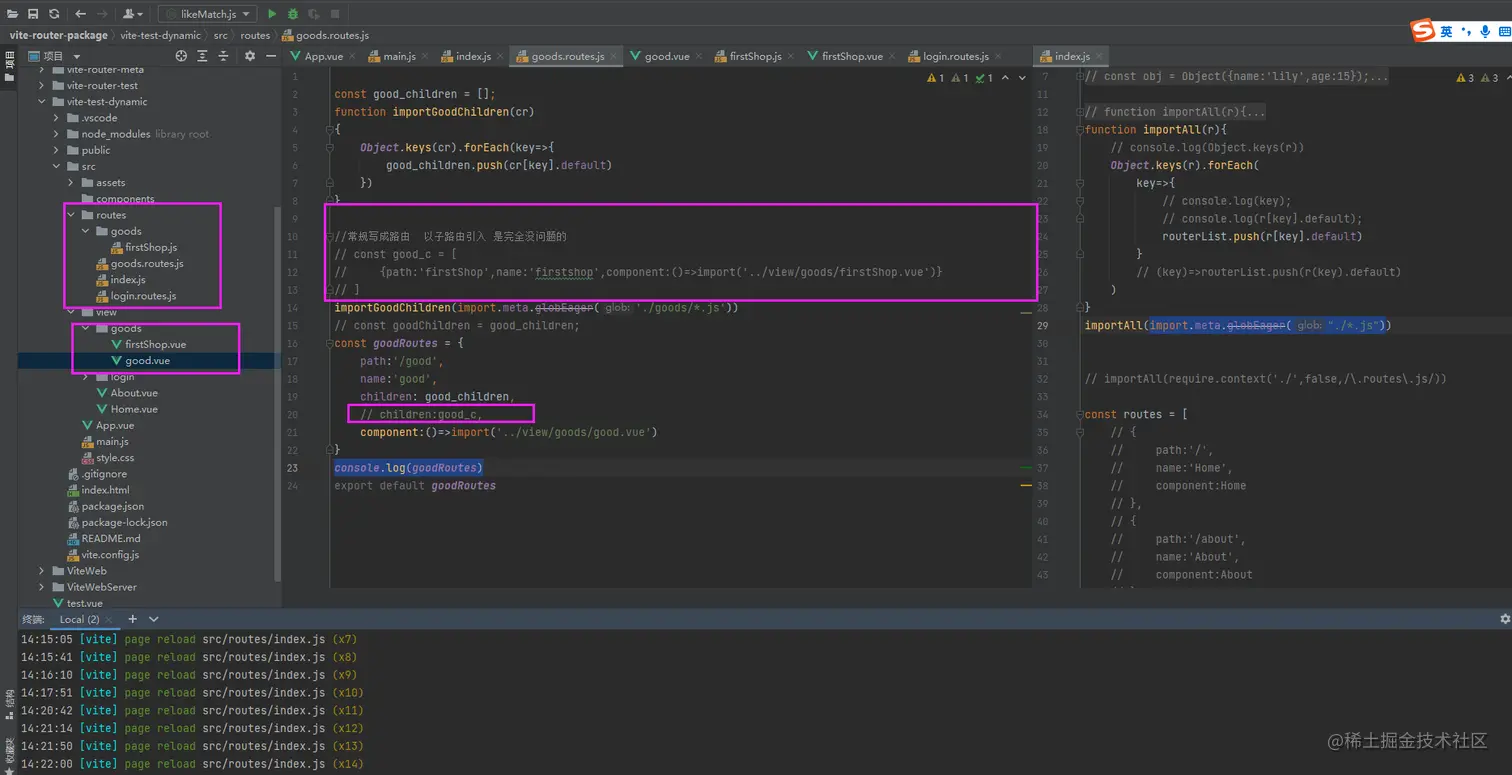
Task: Collapse all in project tree
Action: 222,56
